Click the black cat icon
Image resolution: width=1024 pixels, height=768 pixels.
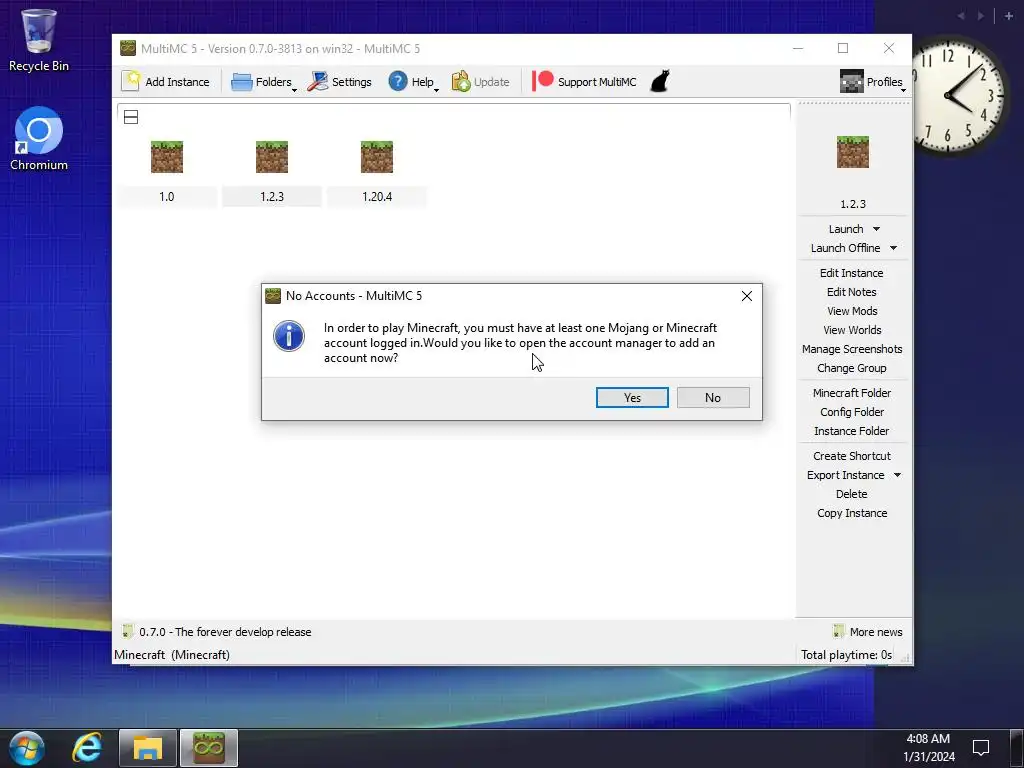coord(660,82)
